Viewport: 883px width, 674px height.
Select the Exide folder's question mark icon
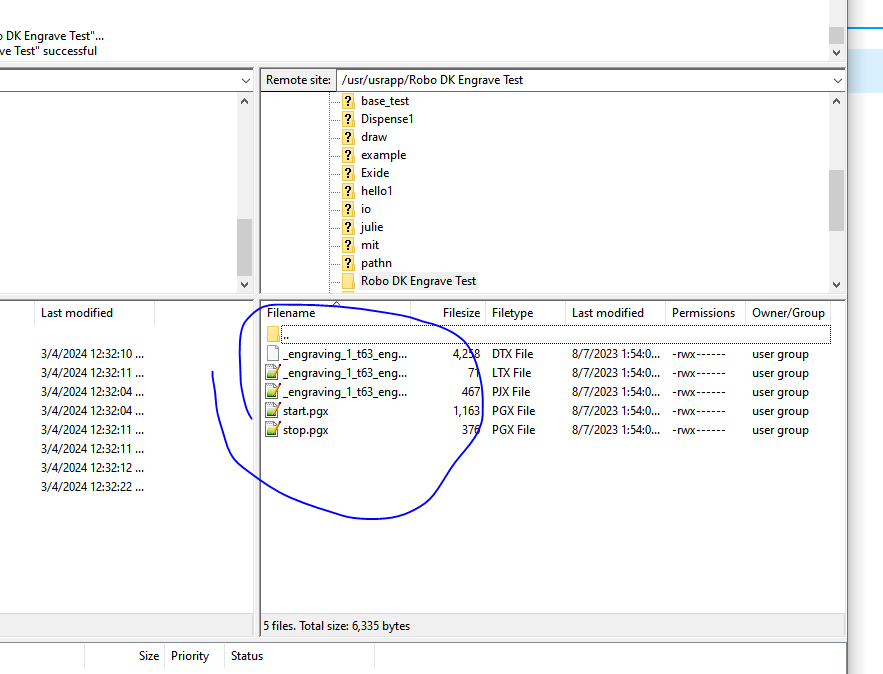pos(348,173)
